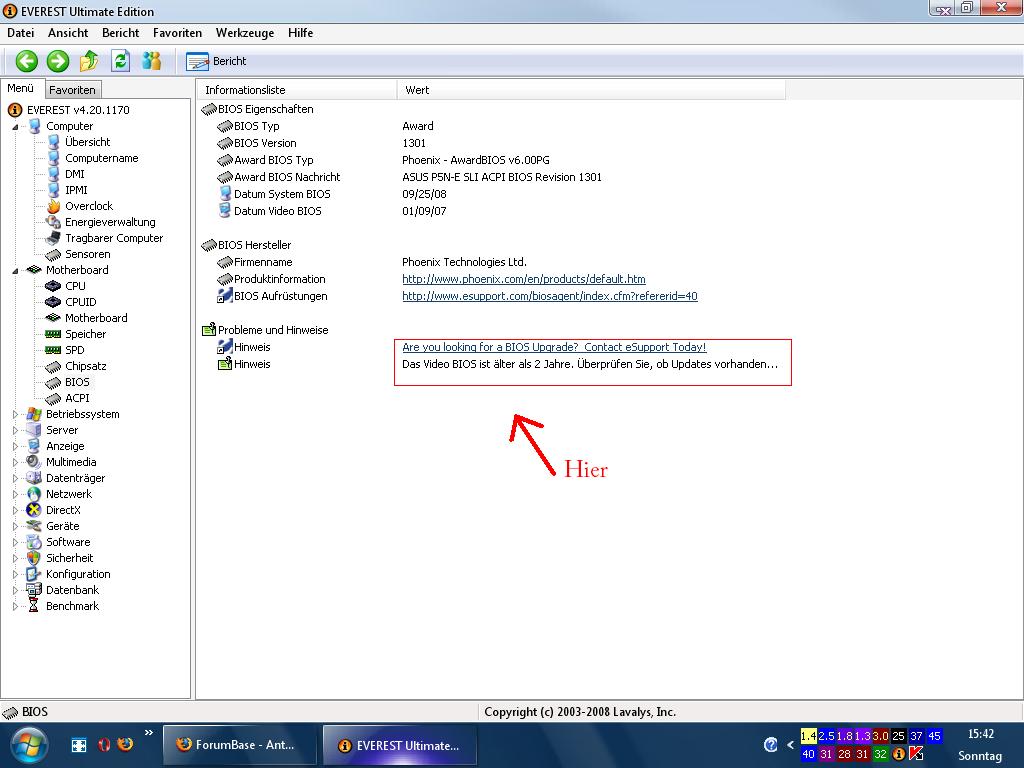Click the Datenbank icon
Image resolution: width=1024 pixels, height=768 pixels.
pyautogui.click(x=34, y=590)
